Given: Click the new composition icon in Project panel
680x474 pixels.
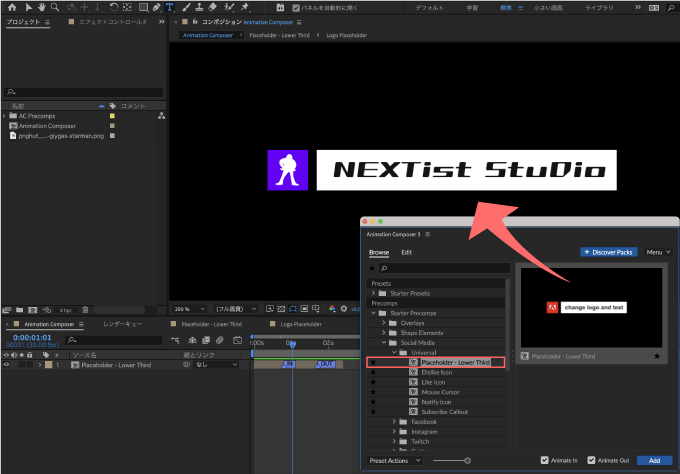Looking at the screenshot, I should [x=33, y=310].
